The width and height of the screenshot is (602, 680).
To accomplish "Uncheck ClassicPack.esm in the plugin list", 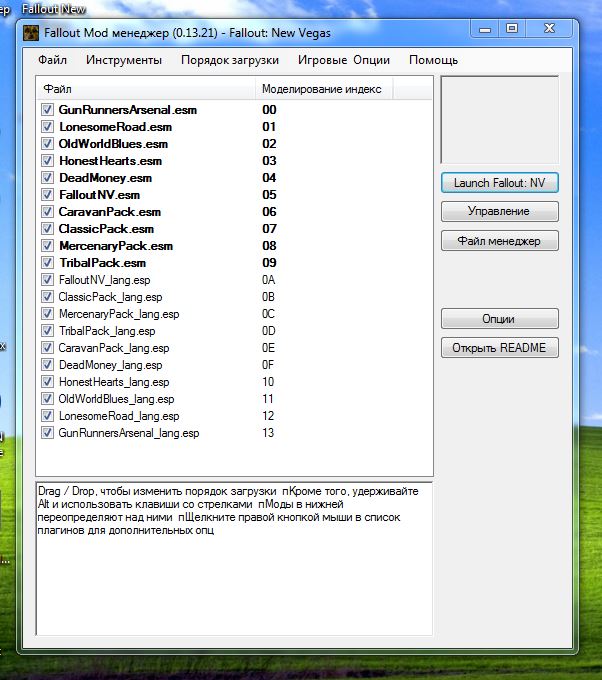I will (47, 229).
